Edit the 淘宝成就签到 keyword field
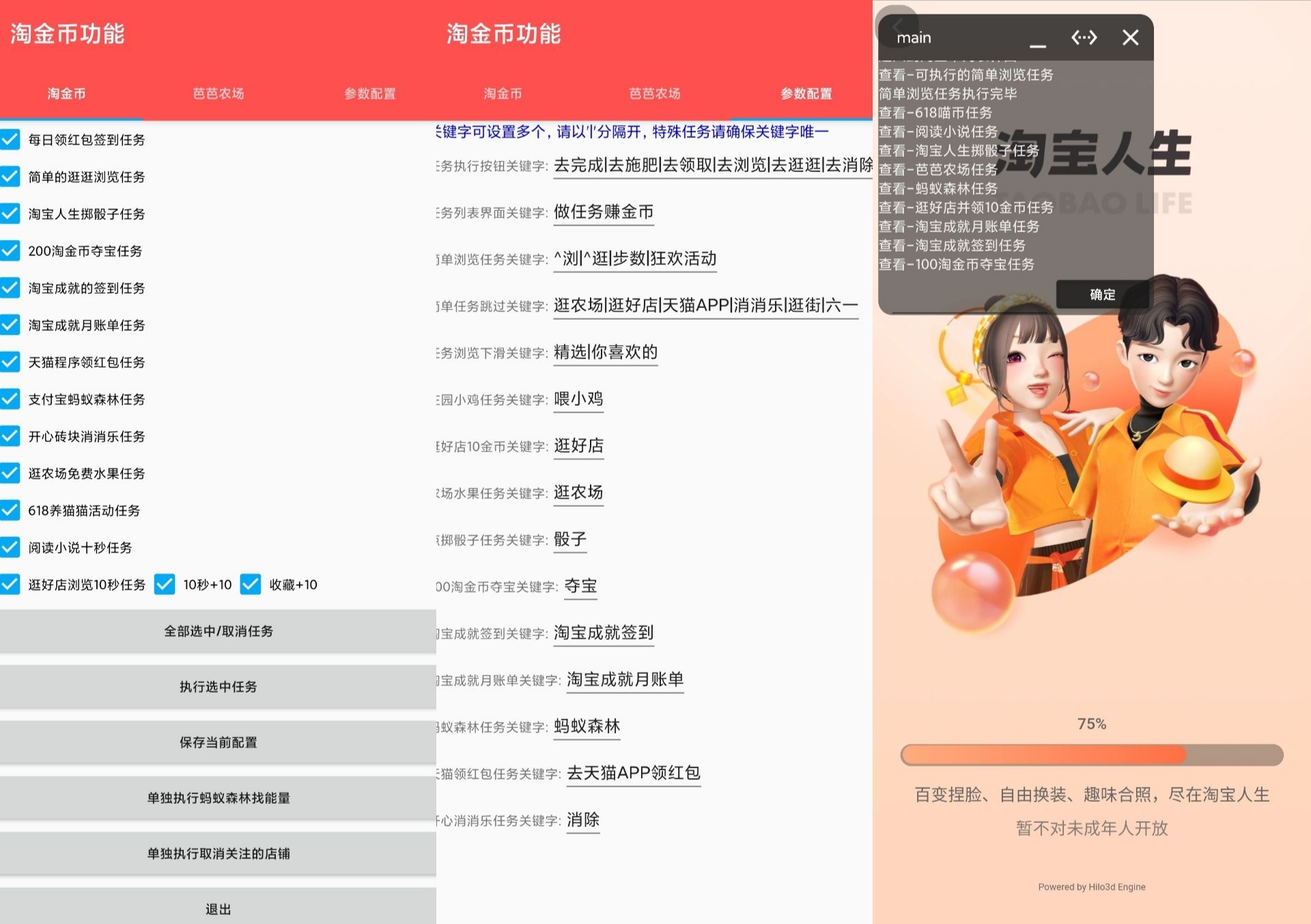 [604, 633]
